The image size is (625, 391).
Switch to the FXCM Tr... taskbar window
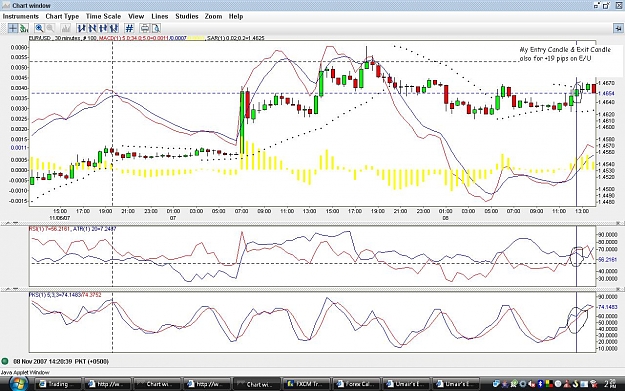coord(306,384)
